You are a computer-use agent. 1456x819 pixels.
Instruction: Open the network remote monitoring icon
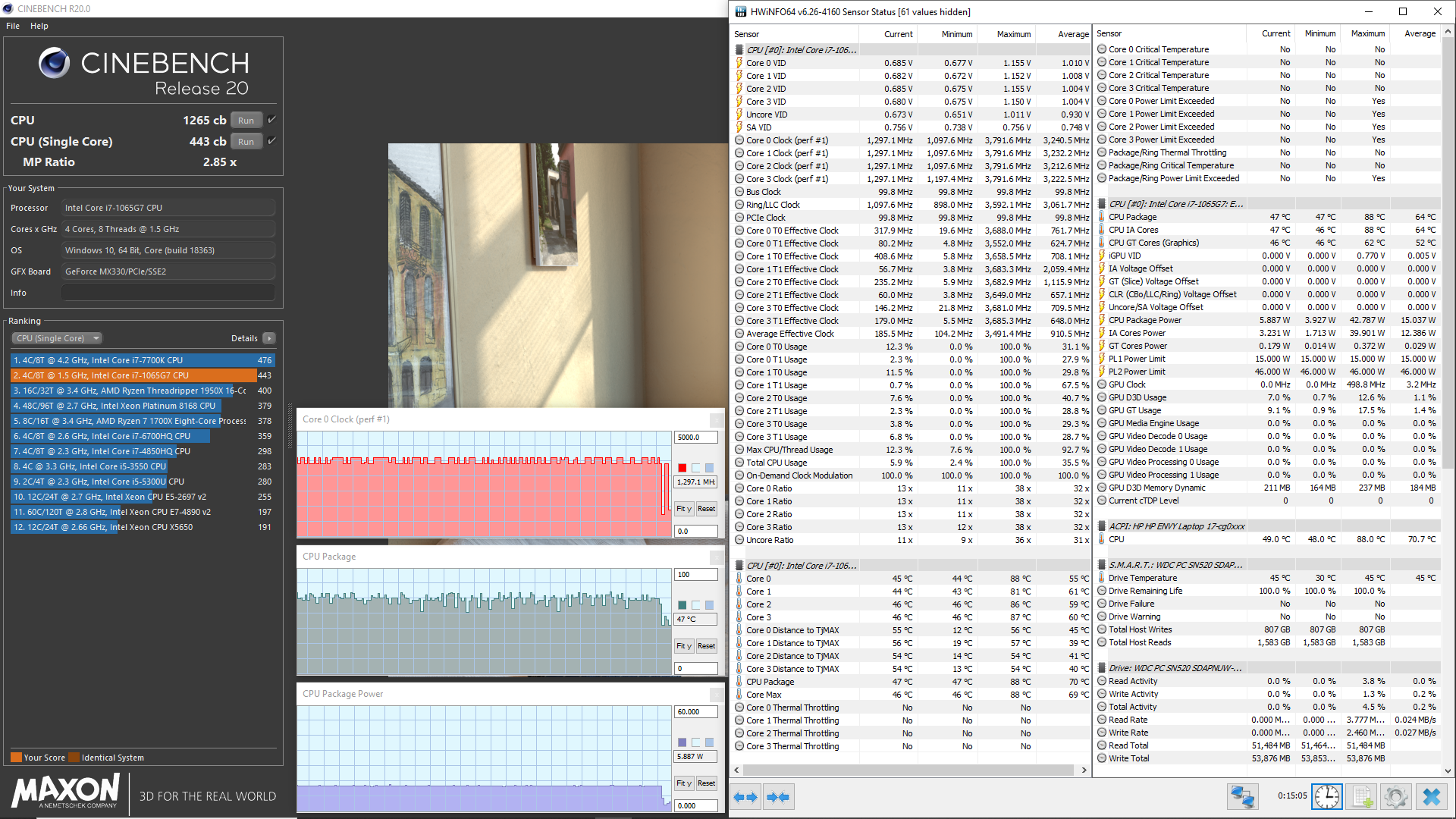click(x=1242, y=797)
